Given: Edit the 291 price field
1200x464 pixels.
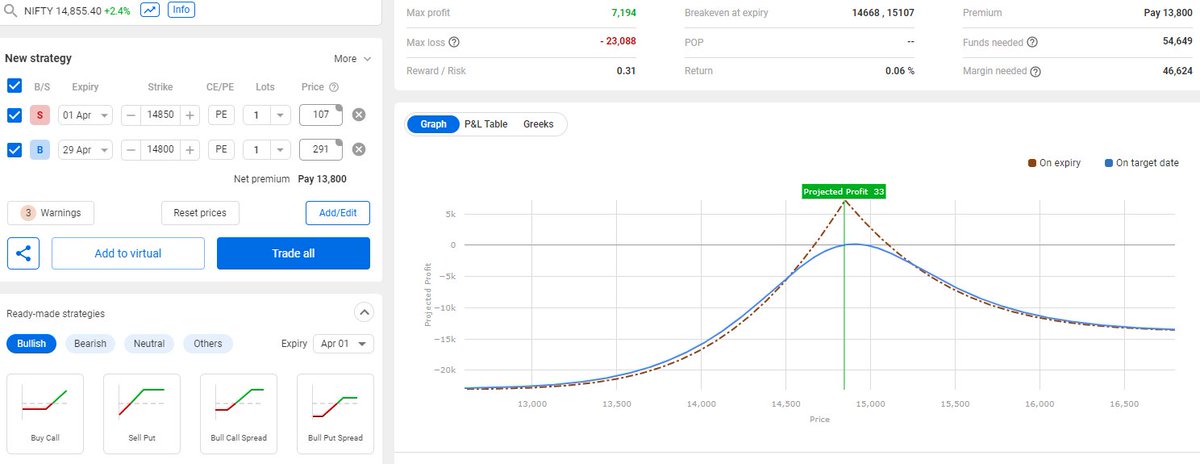Looking at the screenshot, I should coord(321,150).
